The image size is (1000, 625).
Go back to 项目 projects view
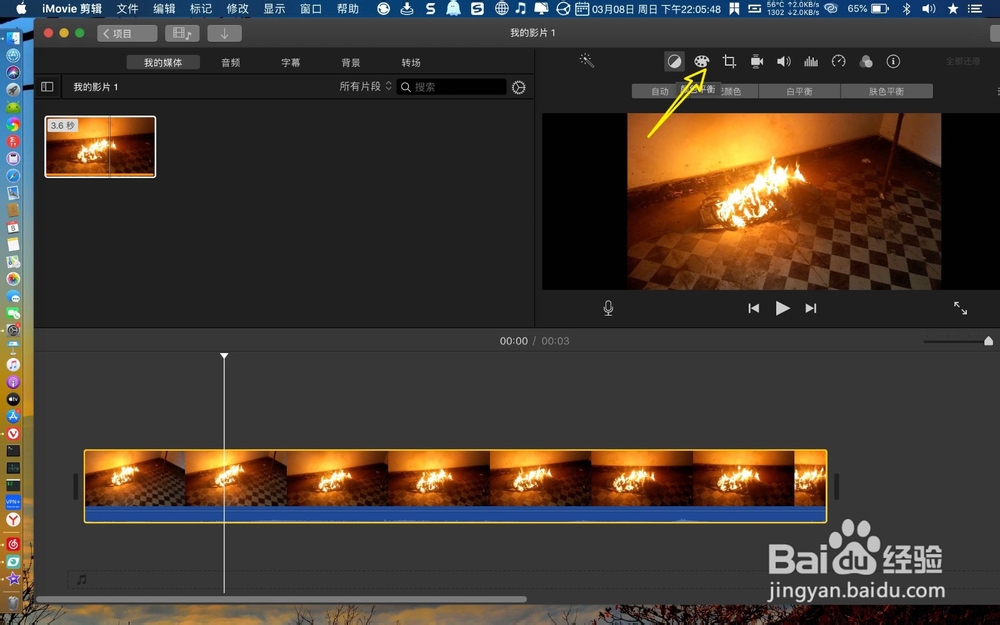(x=127, y=33)
